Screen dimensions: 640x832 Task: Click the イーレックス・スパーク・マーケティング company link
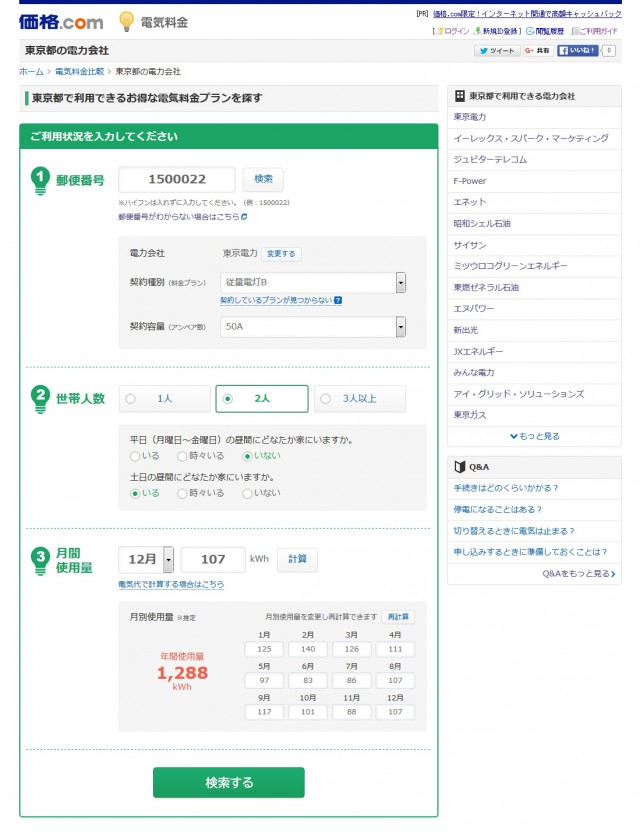(530, 138)
